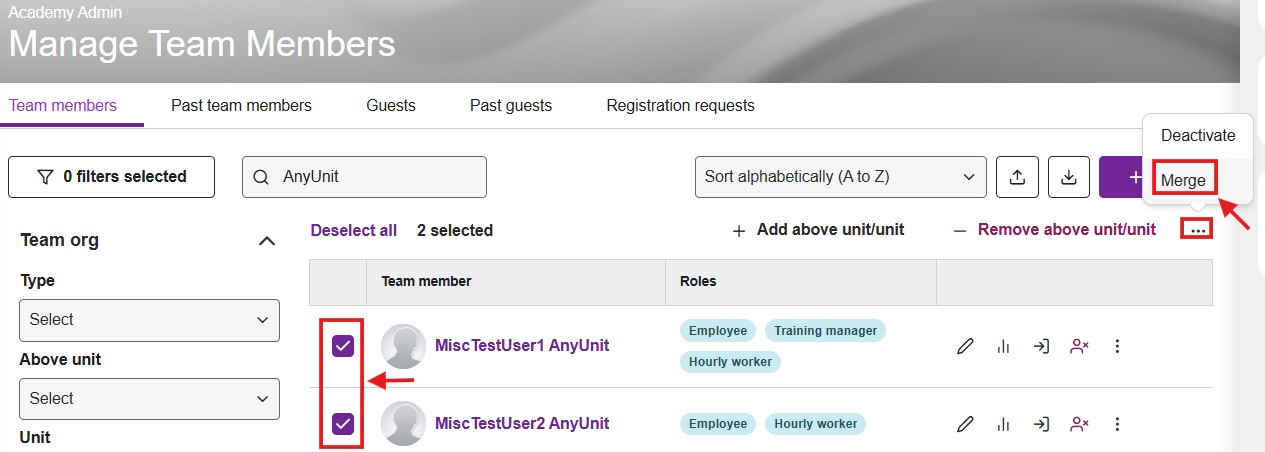Screen dimensions: 1265x452
Task: Open vertical dots menu for MiscTestUser2
Action: [1118, 424]
